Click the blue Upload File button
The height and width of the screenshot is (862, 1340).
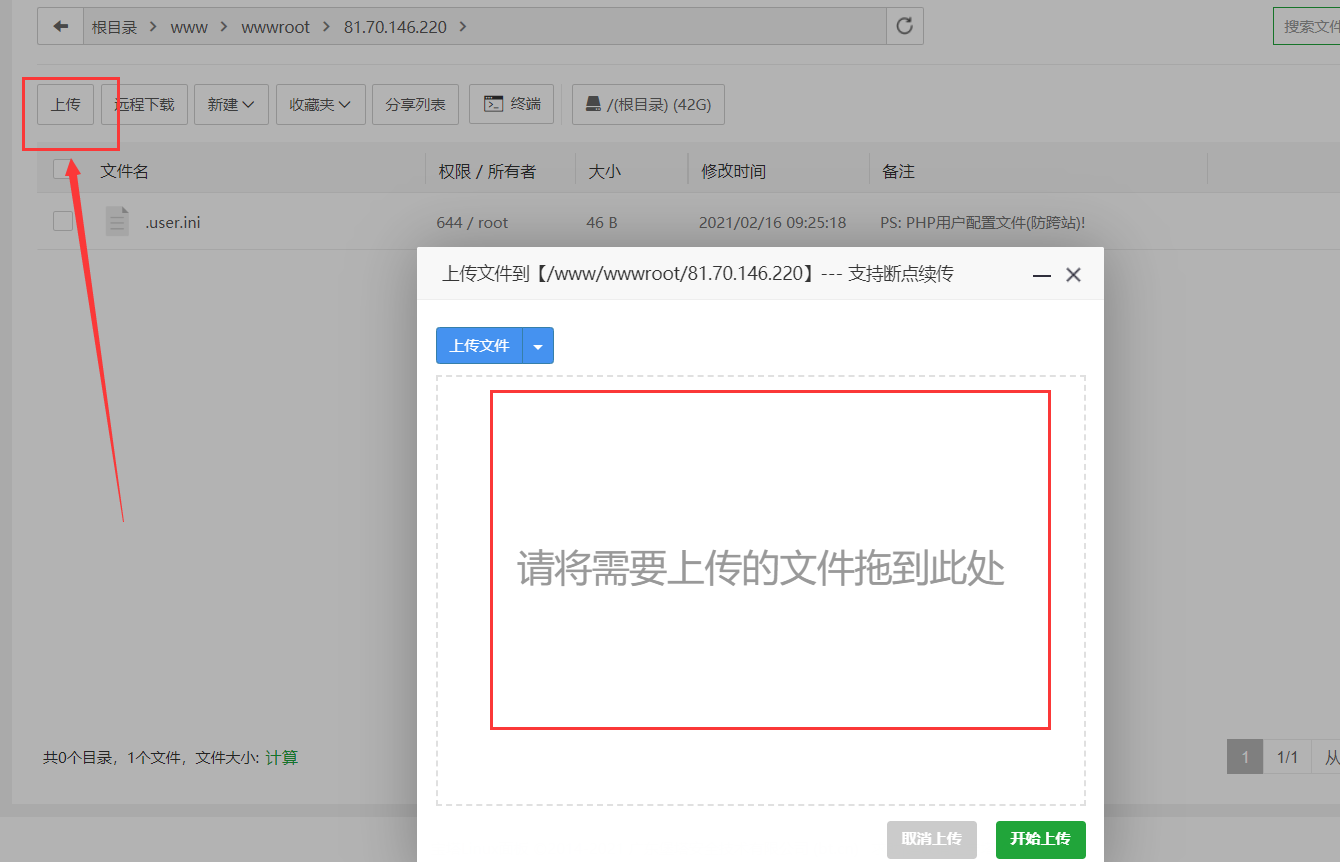[479, 346]
